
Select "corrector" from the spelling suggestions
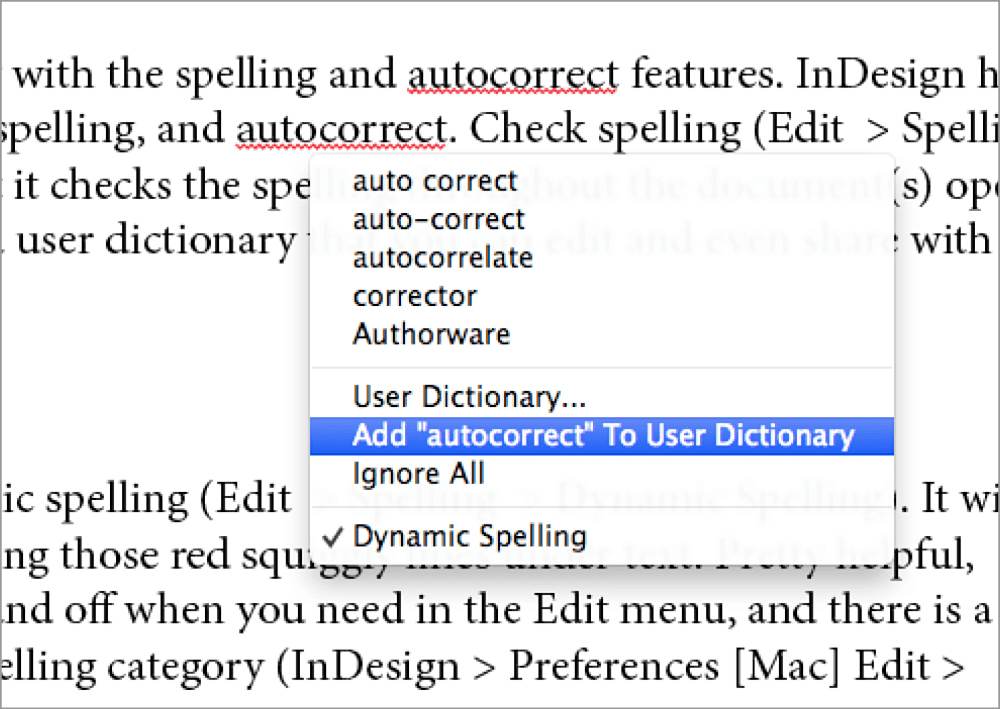click(x=413, y=295)
